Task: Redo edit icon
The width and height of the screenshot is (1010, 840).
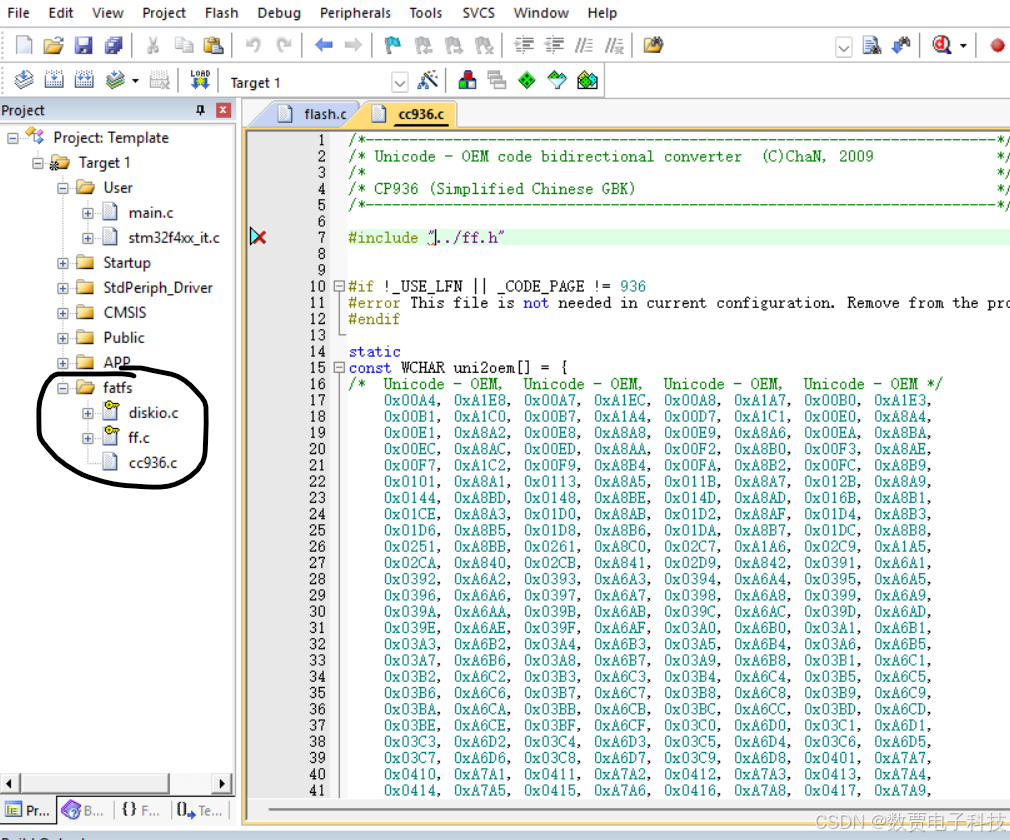Action: (283, 45)
